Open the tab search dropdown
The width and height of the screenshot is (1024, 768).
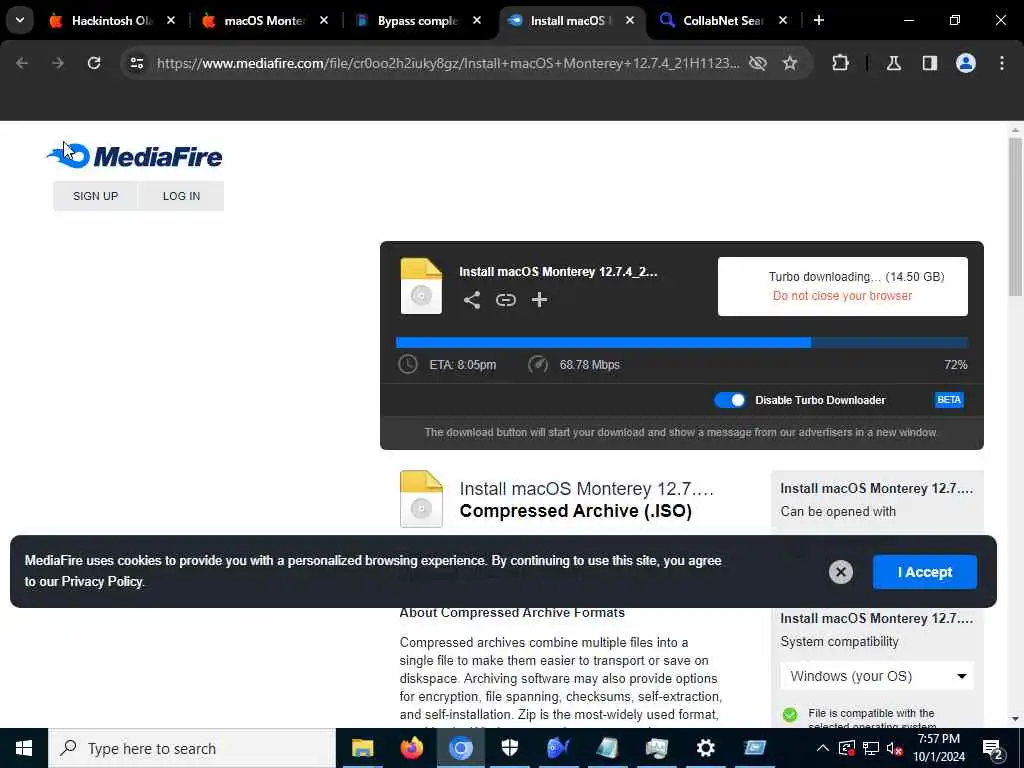tap(20, 20)
